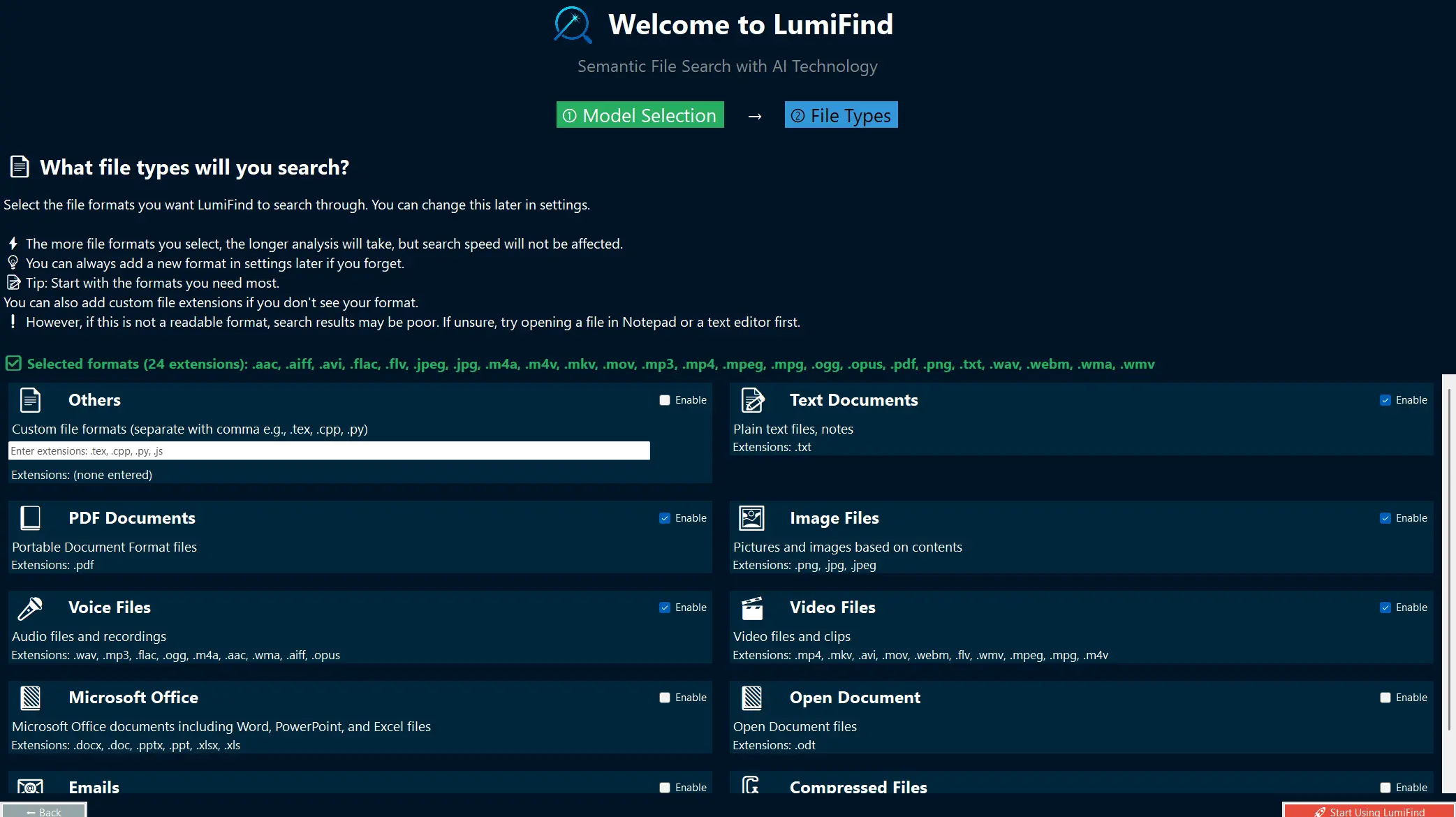Click Start Using LumiFind button

point(1369,811)
